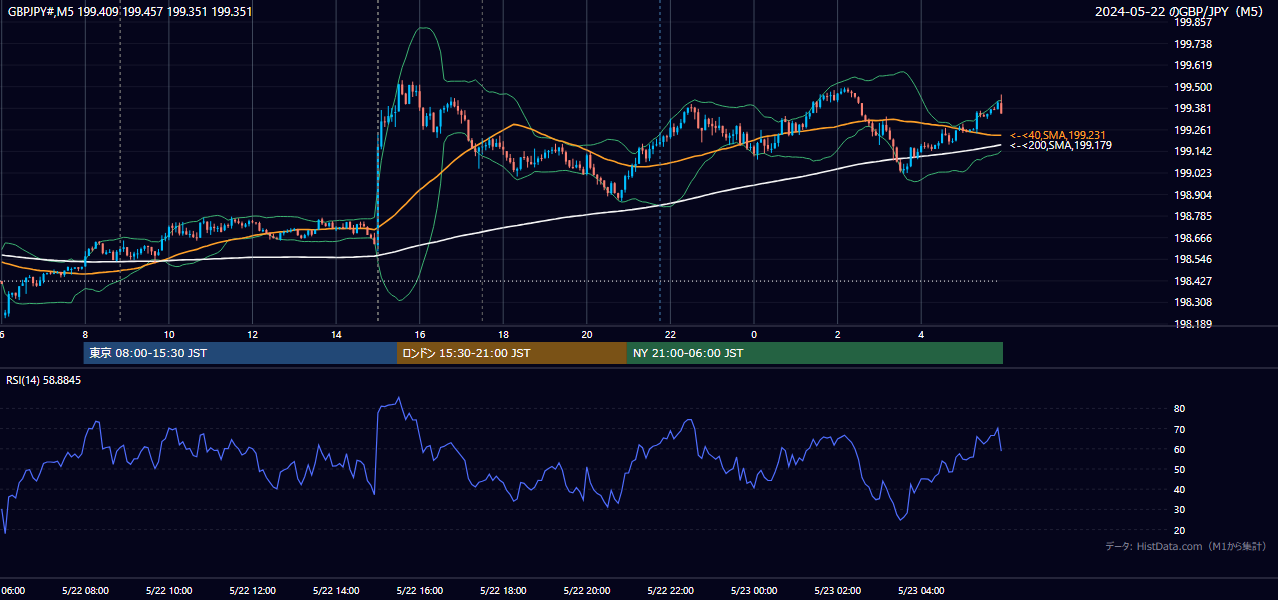The width and height of the screenshot is (1278, 600).
Task: Click the 198.546 price axis label
Action: click(x=1192, y=259)
